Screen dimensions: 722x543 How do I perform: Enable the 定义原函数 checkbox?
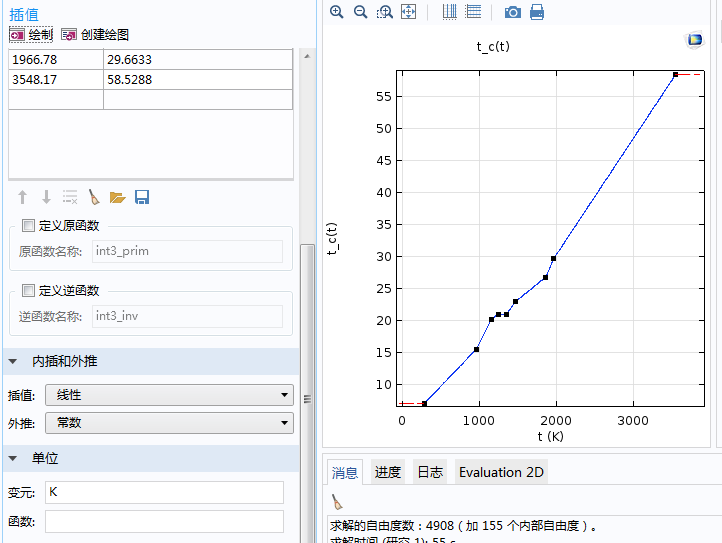tap(28, 226)
